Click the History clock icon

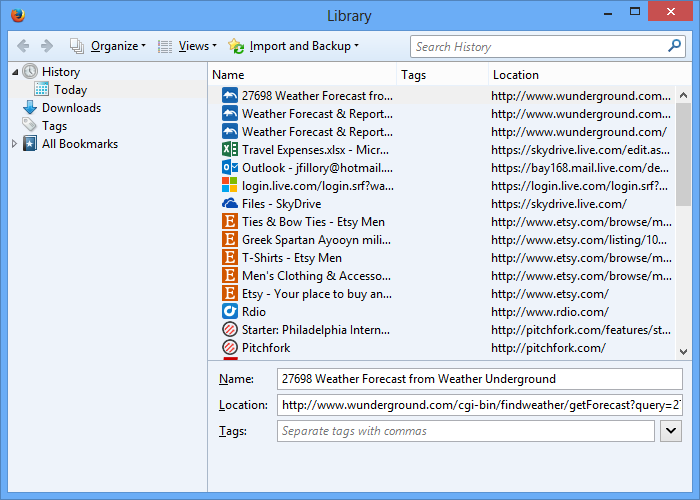tap(30, 71)
